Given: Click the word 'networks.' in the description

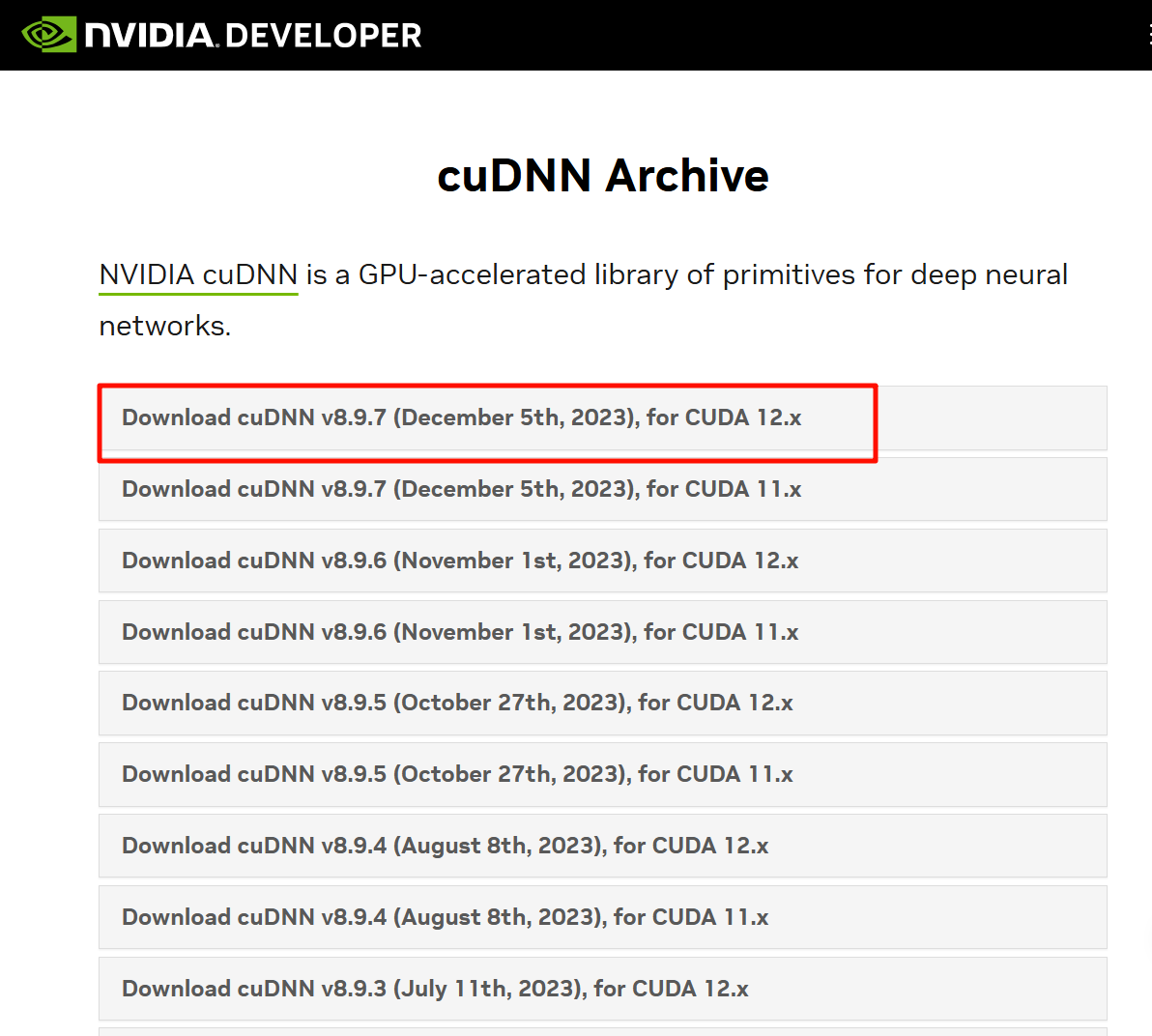Looking at the screenshot, I should (165, 327).
